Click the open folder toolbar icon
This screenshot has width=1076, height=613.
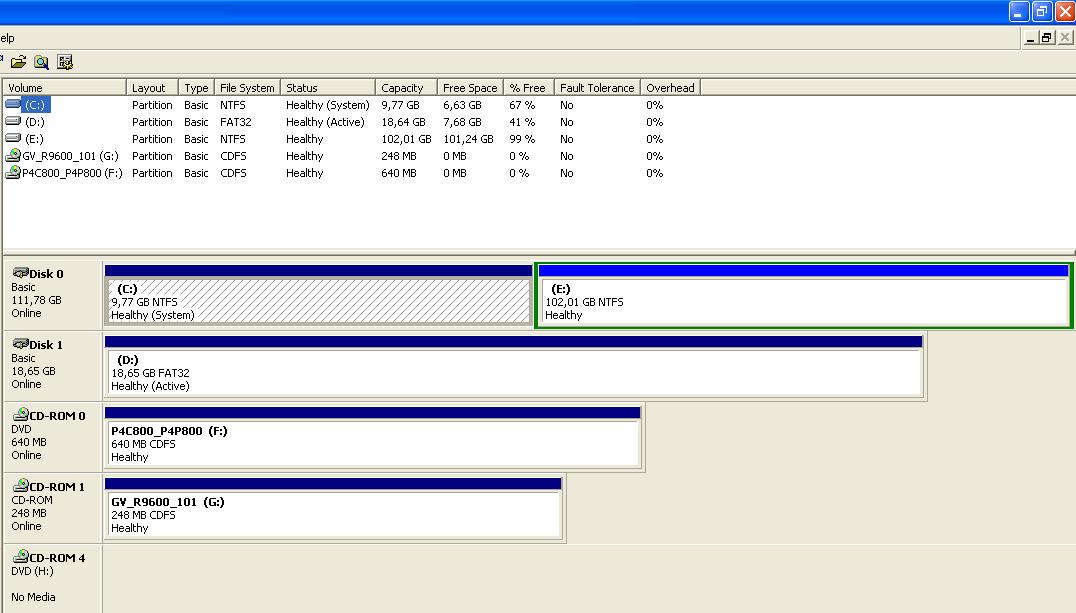click(x=18, y=62)
